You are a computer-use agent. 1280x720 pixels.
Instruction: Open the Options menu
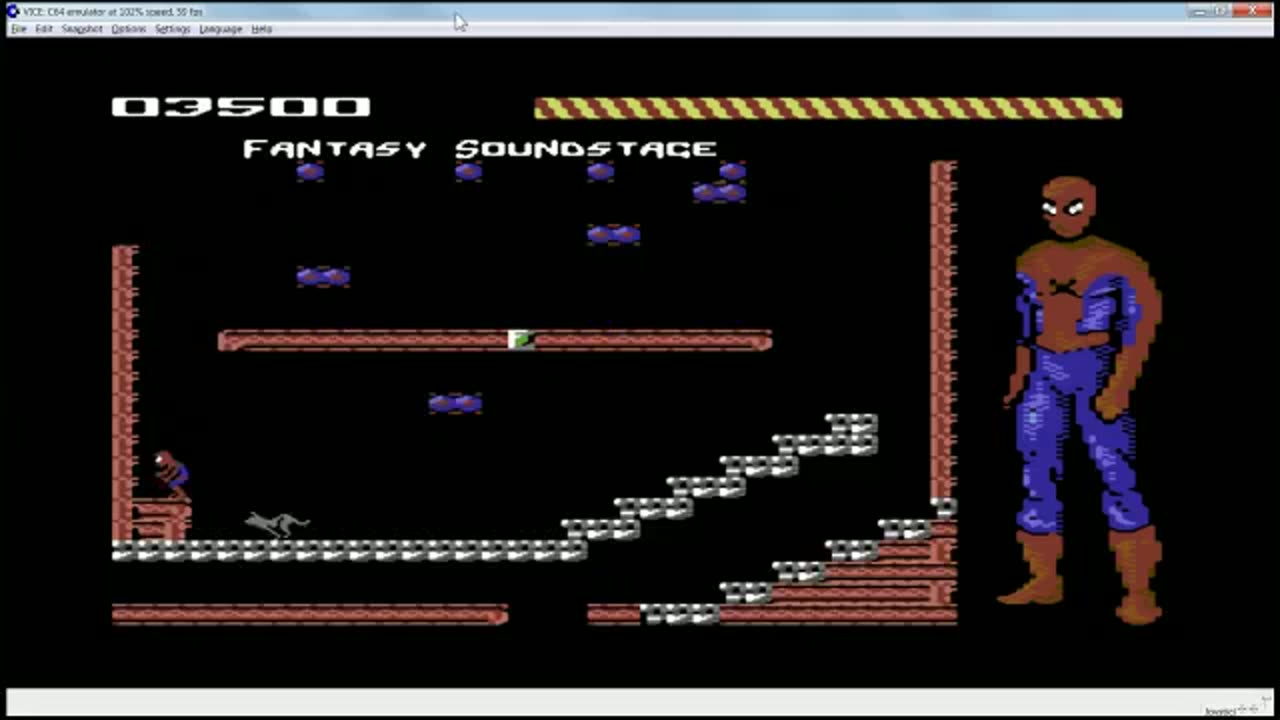(x=128, y=29)
